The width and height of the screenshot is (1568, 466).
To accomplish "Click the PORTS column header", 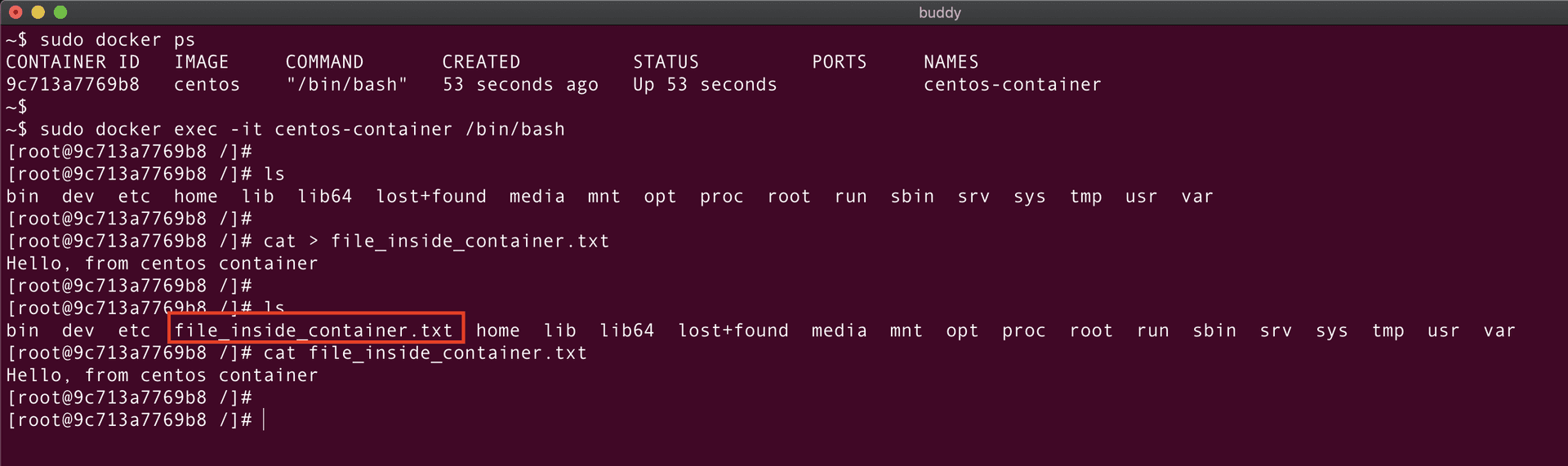I will click(x=839, y=62).
